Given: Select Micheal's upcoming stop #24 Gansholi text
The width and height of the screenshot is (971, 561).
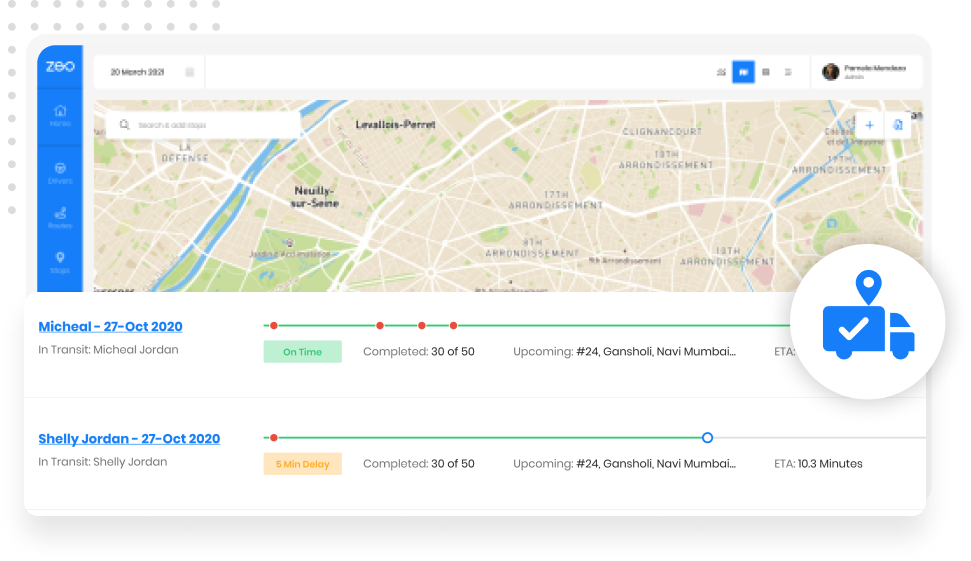Looking at the screenshot, I should [624, 352].
